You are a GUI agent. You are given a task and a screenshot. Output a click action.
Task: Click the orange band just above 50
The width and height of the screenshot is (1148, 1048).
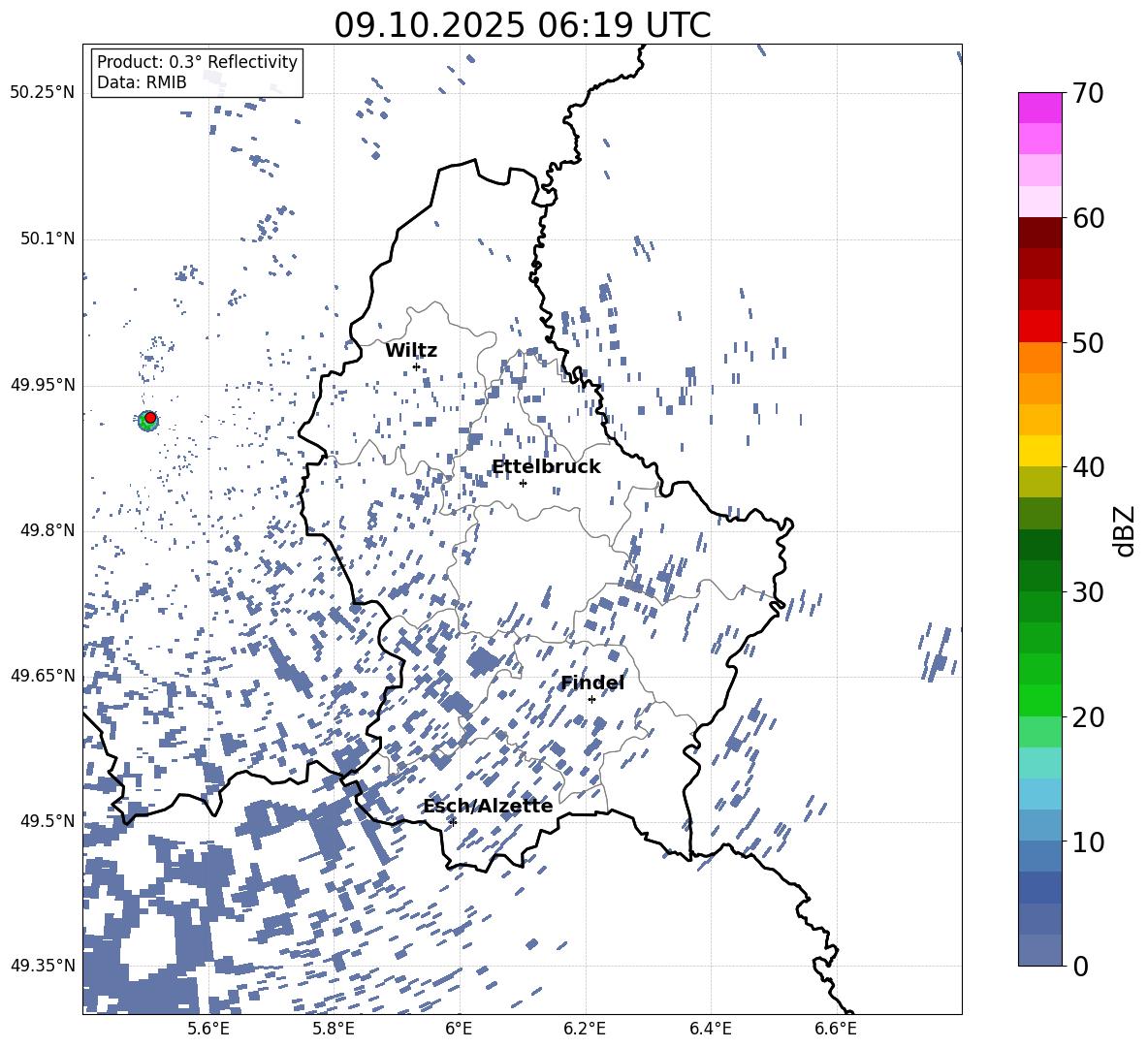tap(1039, 357)
